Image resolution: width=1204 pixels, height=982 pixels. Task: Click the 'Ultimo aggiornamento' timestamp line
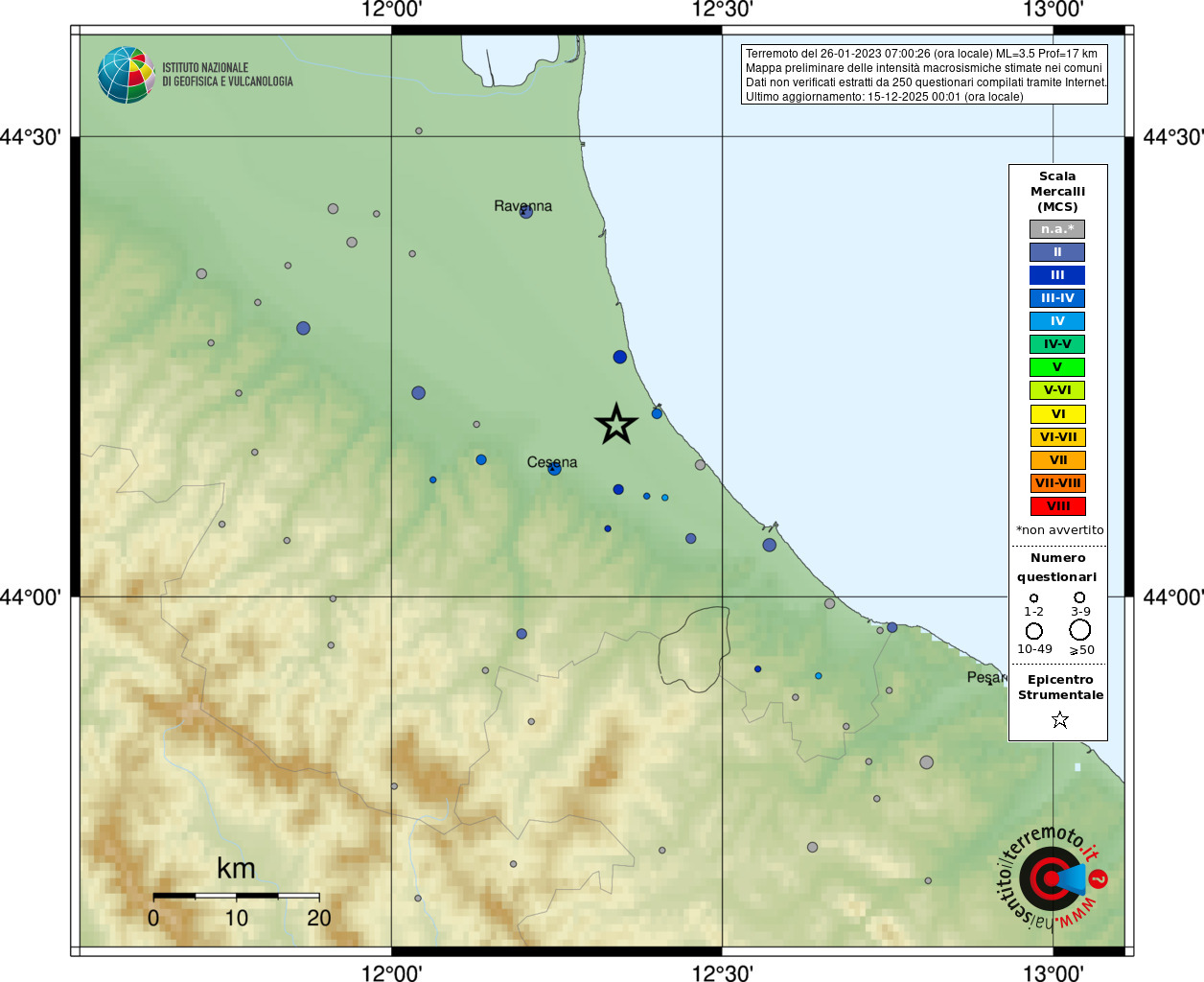tap(884, 97)
